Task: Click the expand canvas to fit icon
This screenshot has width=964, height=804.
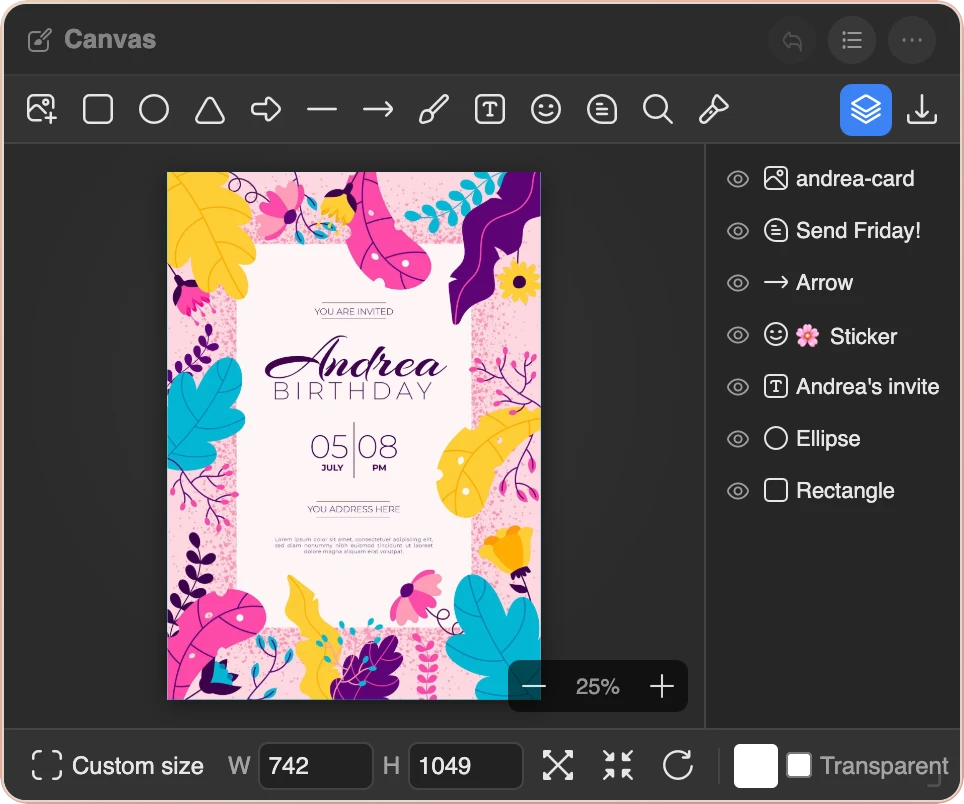Action: click(558, 765)
